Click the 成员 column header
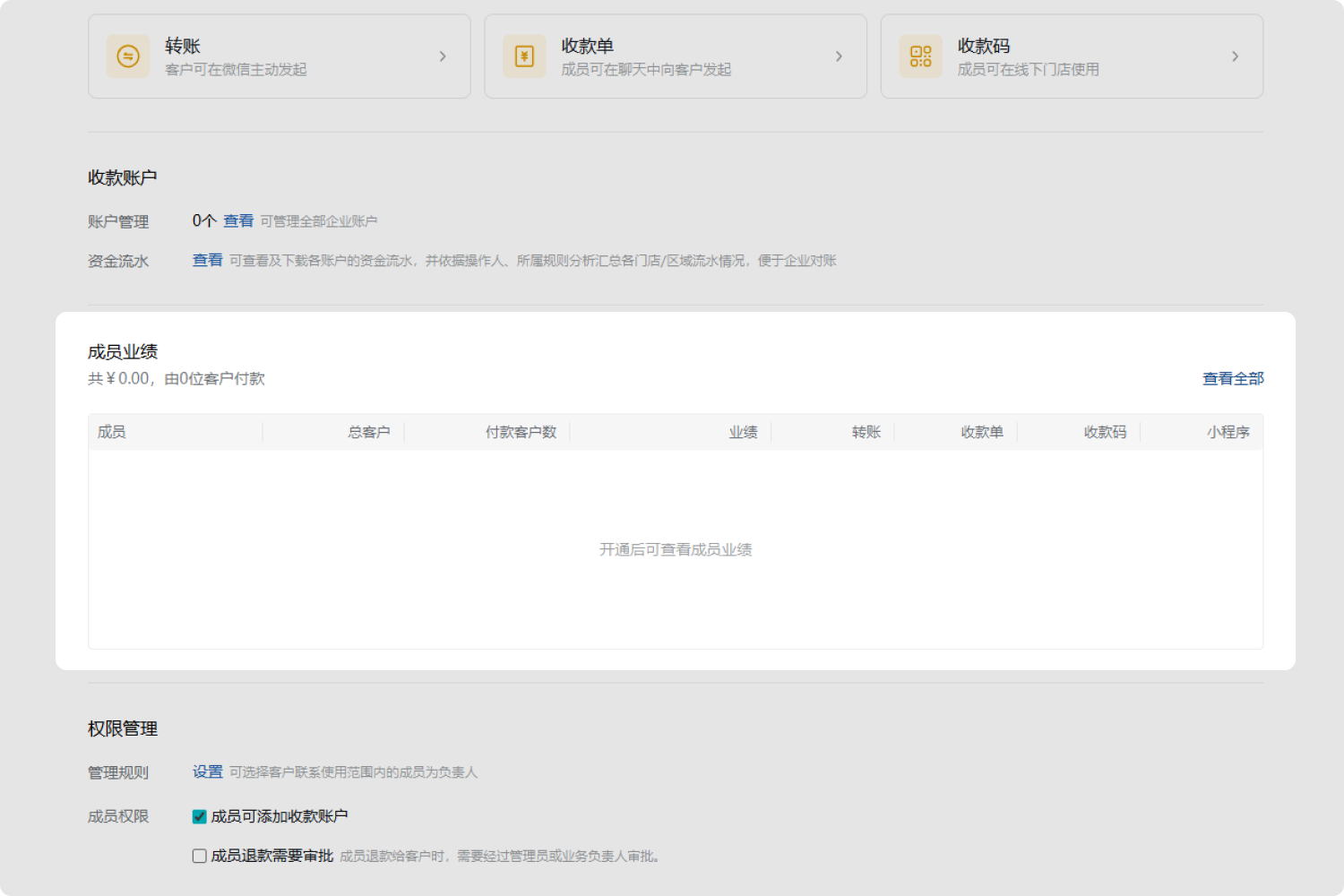The height and width of the screenshot is (896, 1344). 111,432
